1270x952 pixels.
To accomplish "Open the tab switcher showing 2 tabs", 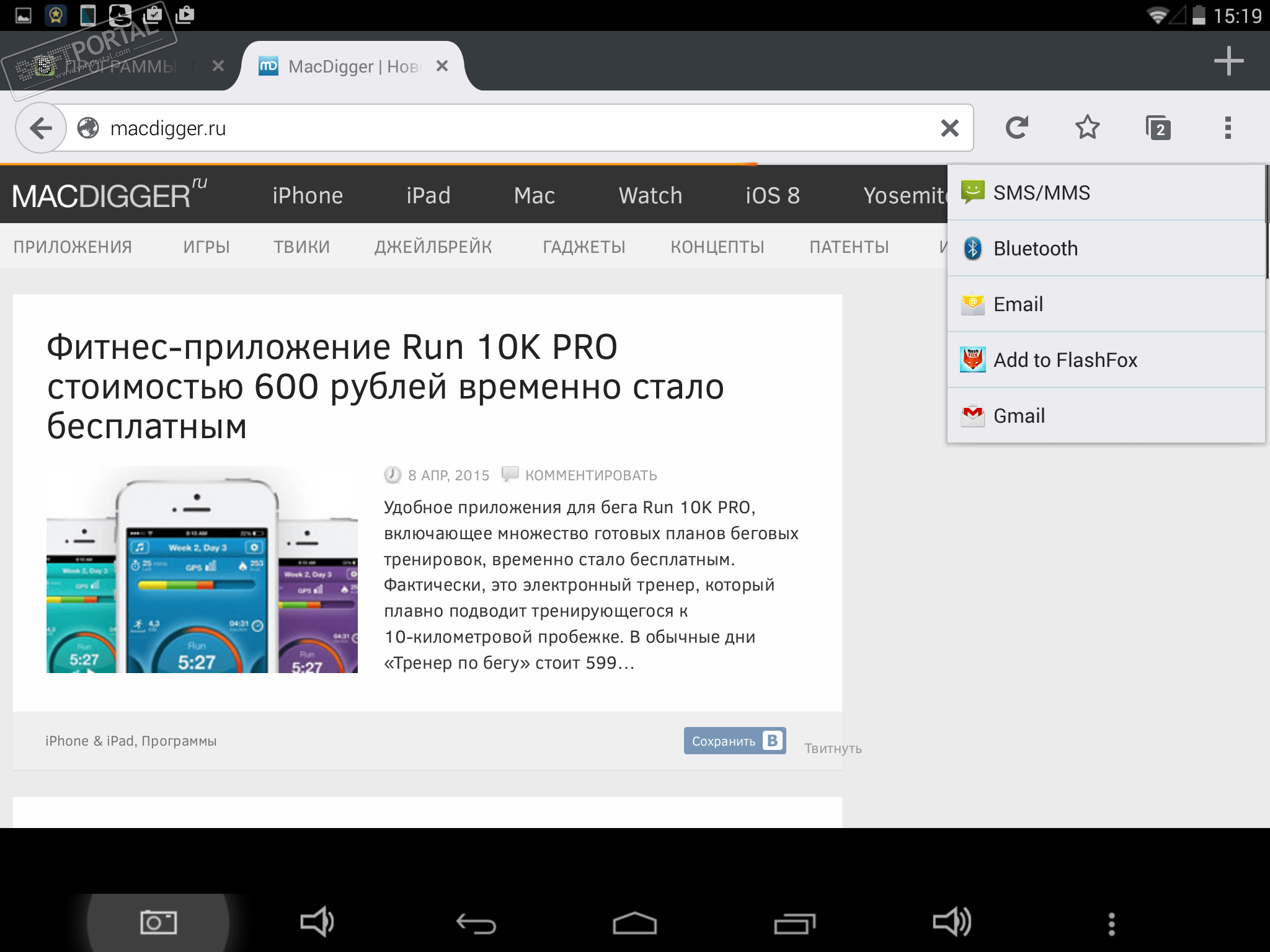I will click(1158, 128).
